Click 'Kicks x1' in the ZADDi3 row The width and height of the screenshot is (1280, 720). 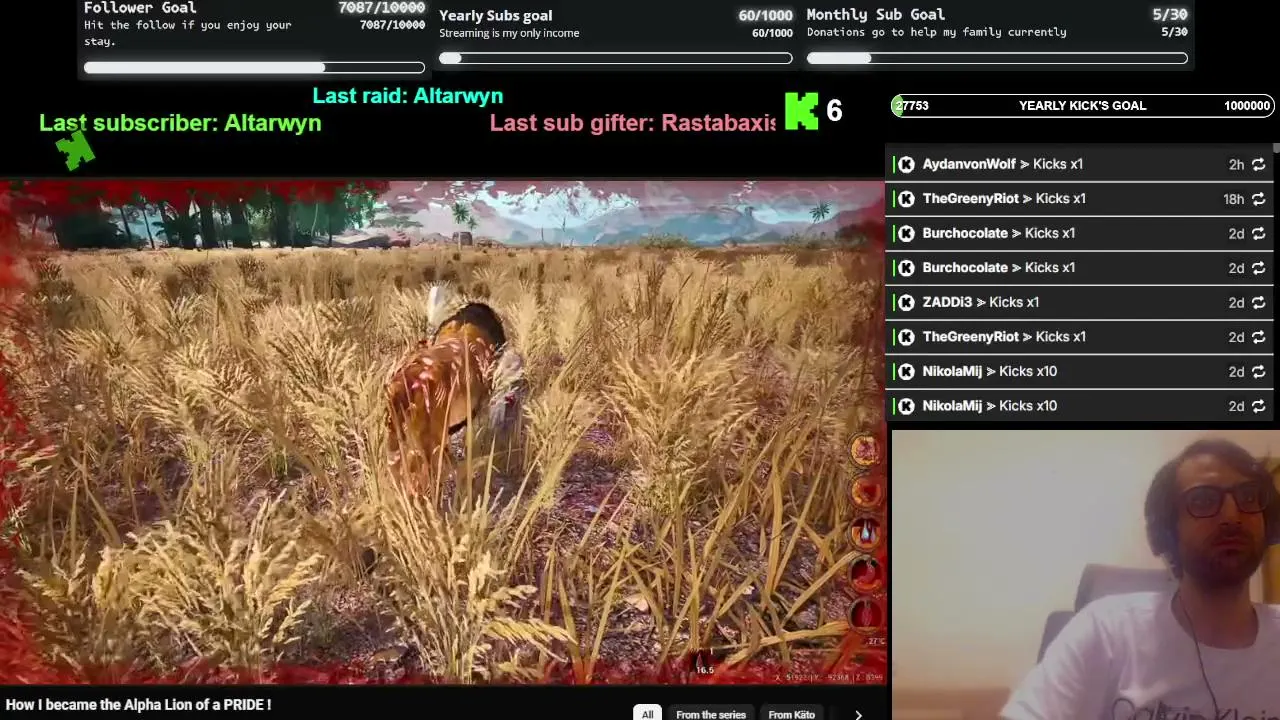[x=1014, y=302]
